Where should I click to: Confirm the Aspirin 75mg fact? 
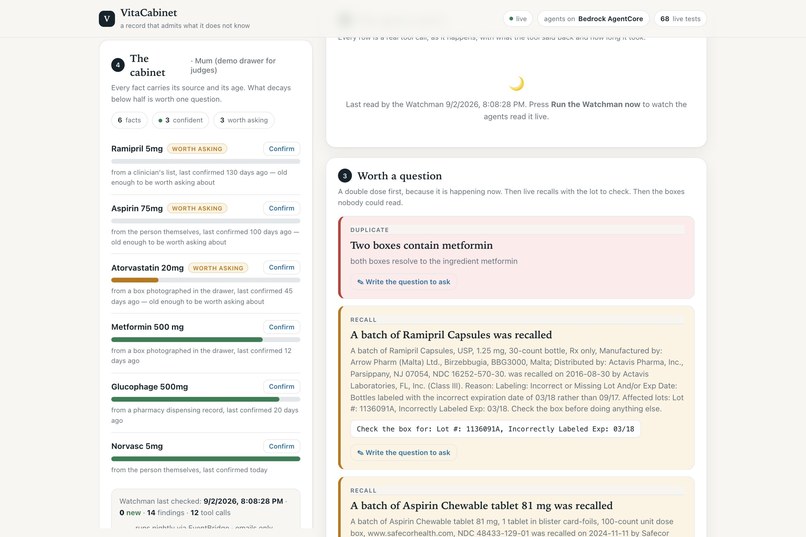tap(281, 208)
